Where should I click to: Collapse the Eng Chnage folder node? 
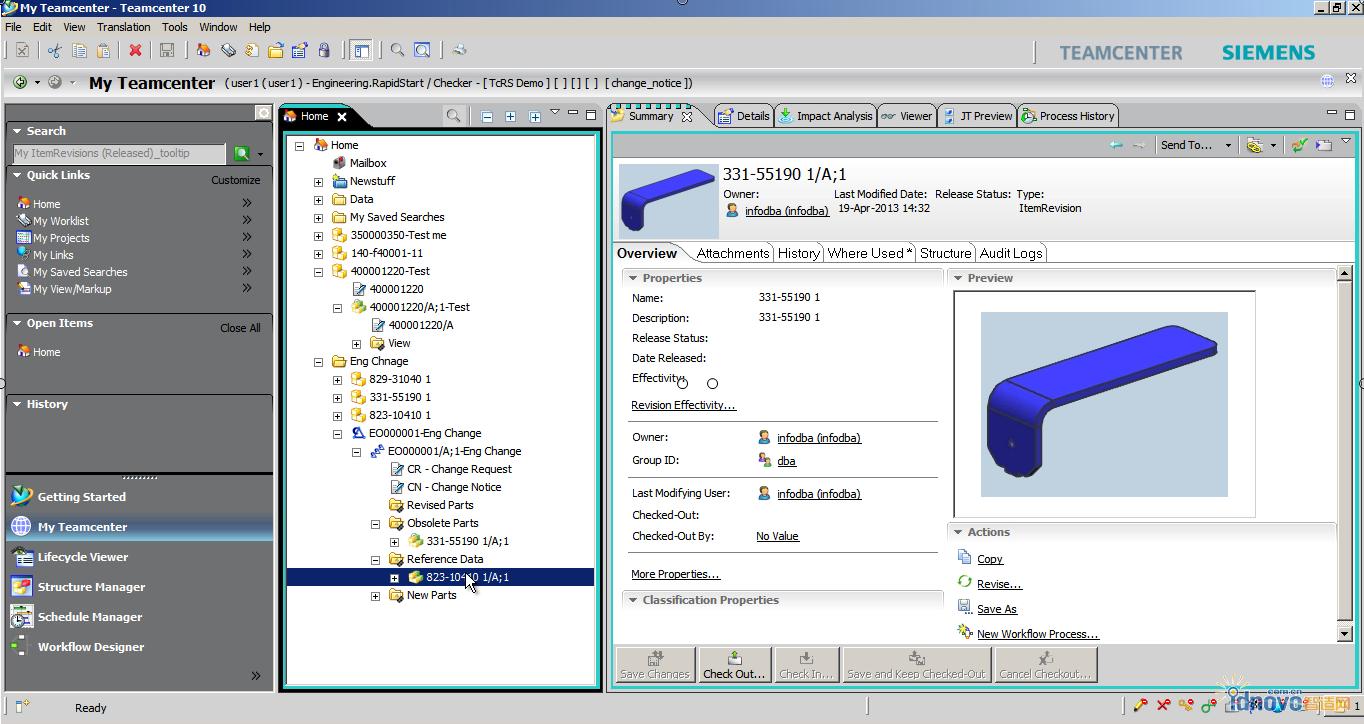coord(318,361)
